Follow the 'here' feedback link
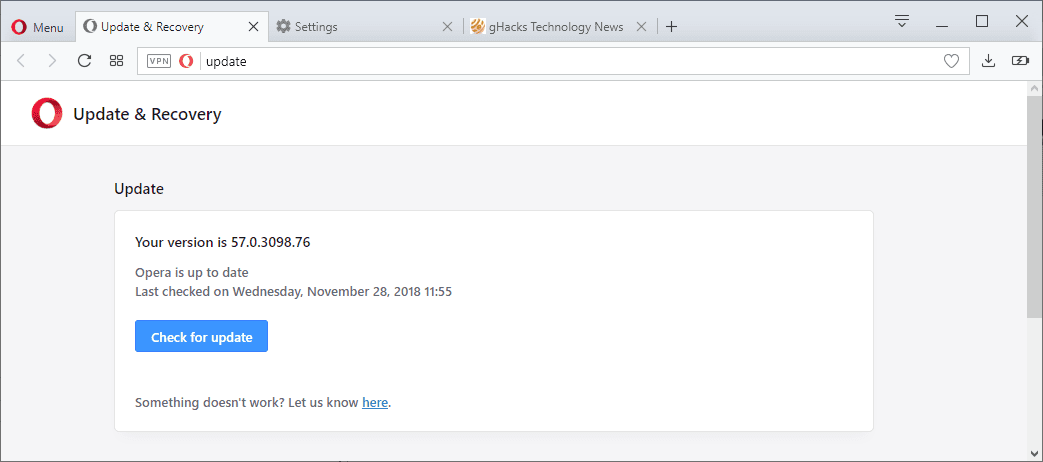The height and width of the screenshot is (462, 1043). (x=374, y=402)
